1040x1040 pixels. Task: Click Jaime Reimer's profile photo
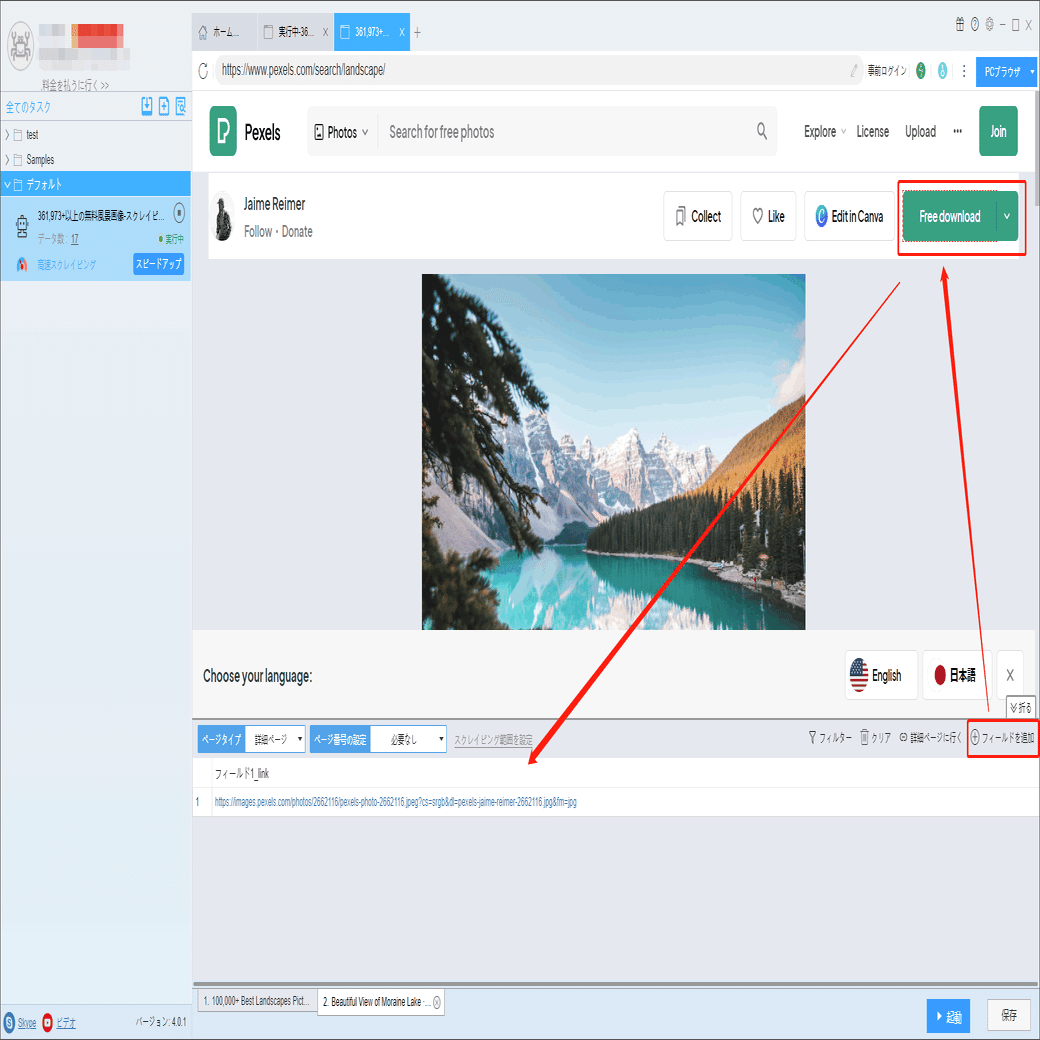click(223, 217)
